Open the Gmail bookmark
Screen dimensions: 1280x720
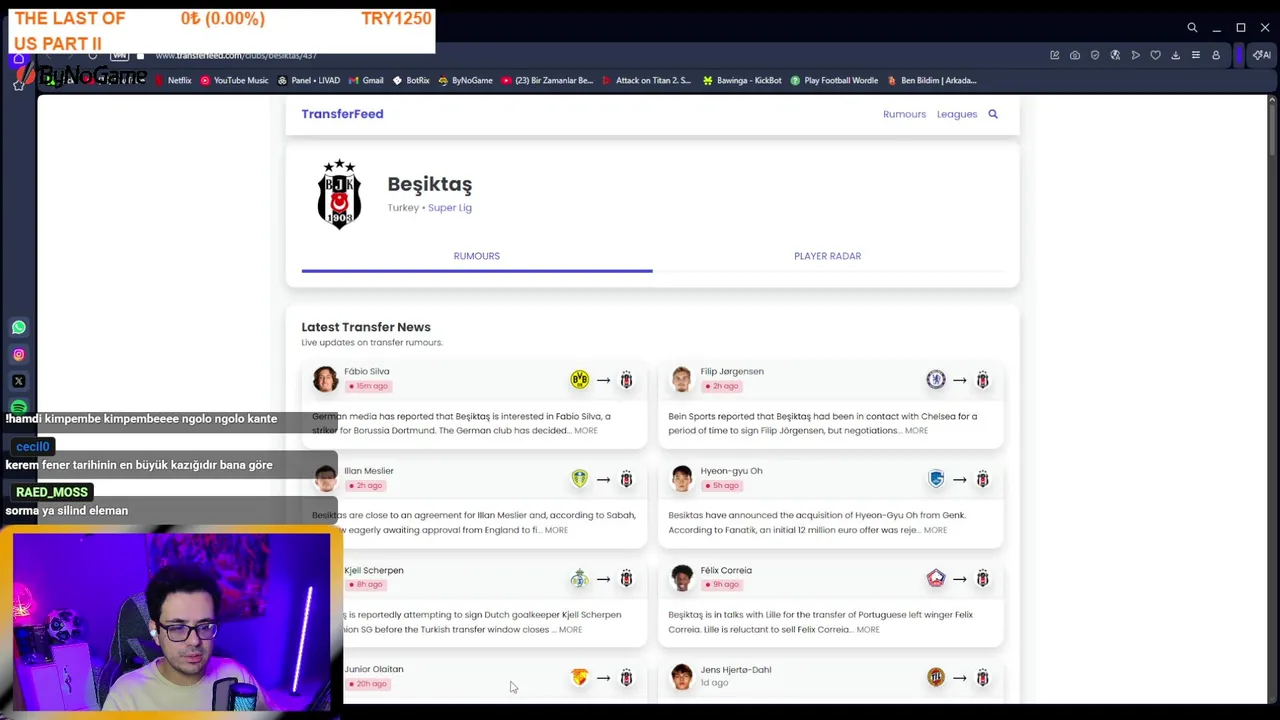pos(366,81)
